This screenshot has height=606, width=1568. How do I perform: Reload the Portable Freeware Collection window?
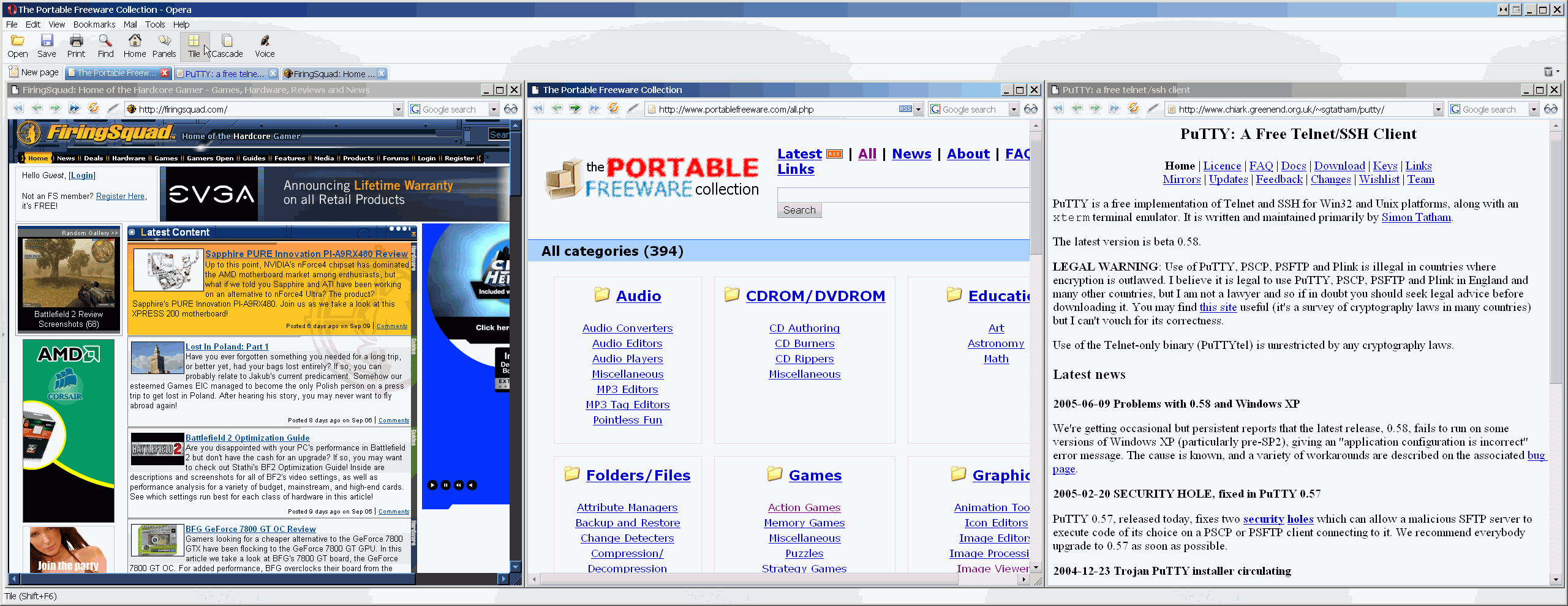tap(613, 109)
